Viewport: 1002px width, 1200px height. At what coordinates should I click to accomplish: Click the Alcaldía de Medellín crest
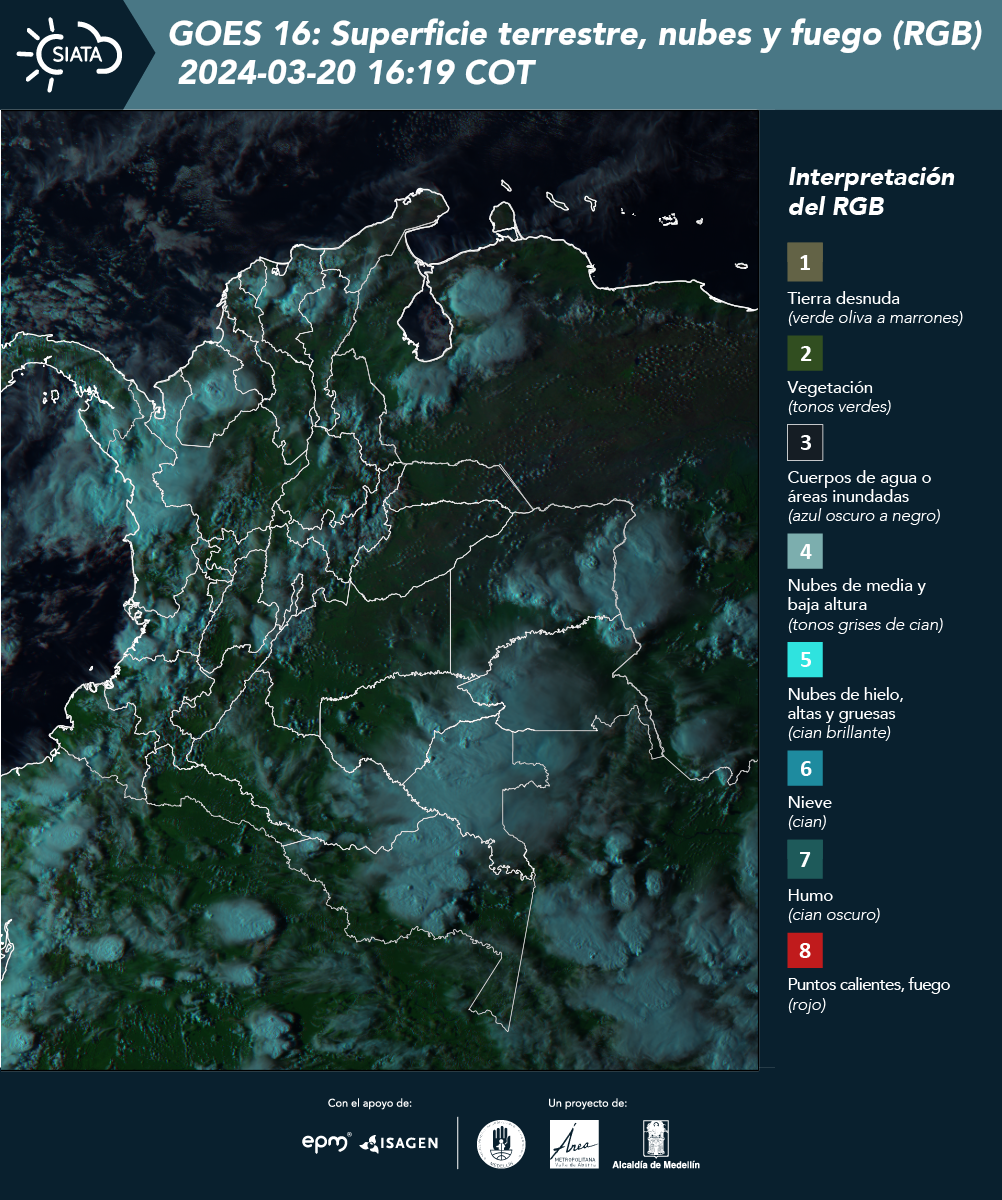[656, 1138]
